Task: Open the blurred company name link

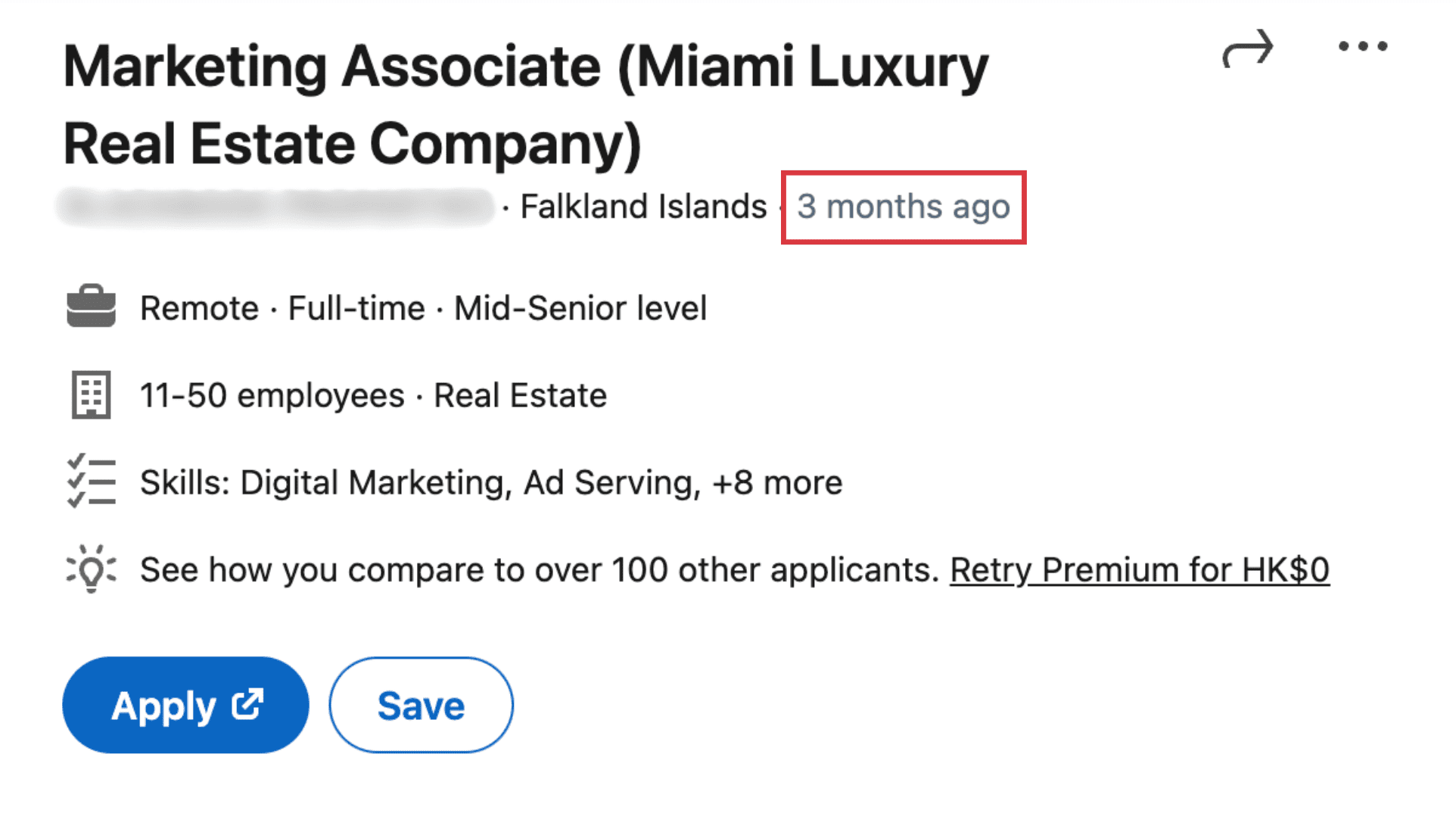Action: [276, 207]
